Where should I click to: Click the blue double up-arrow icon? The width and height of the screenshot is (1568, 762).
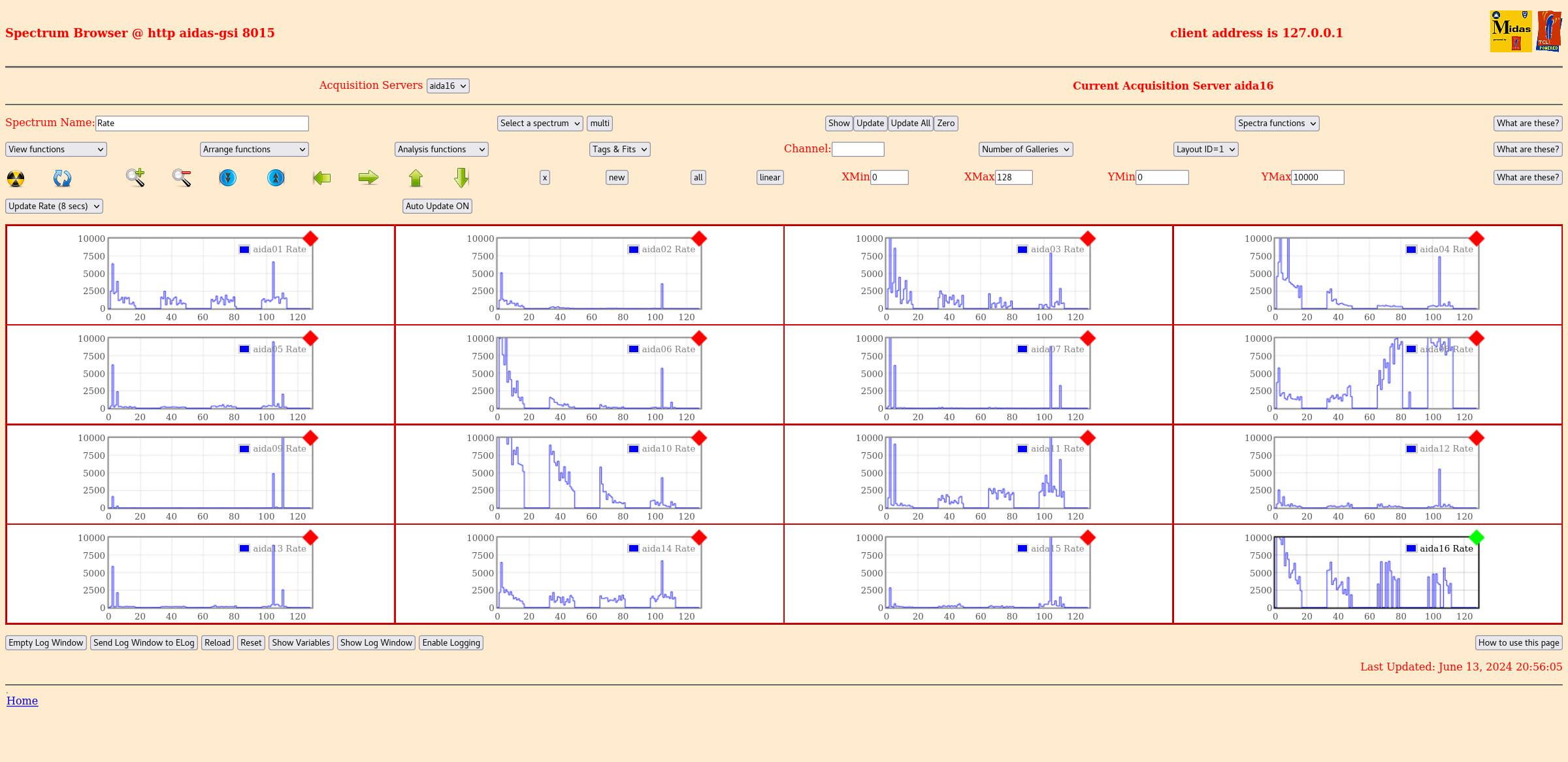[x=276, y=177]
